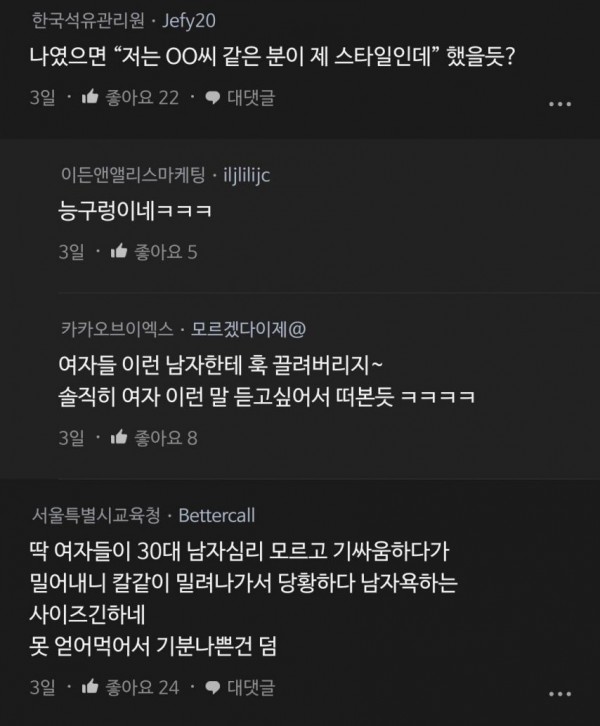
Task: Open the Bettercall user profile
Action: [217, 515]
